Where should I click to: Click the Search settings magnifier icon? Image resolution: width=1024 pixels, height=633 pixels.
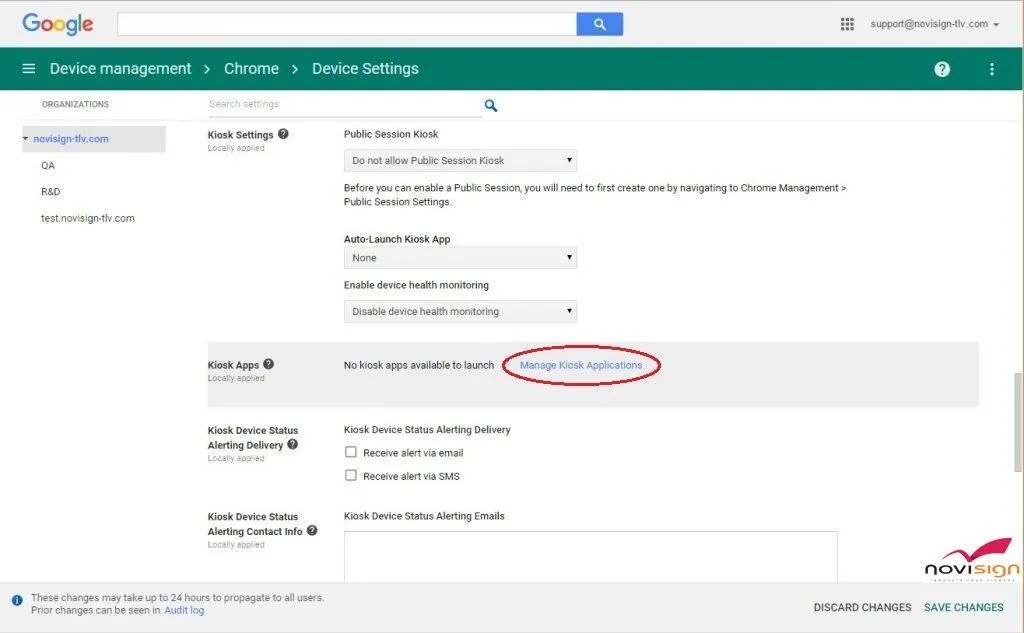[490, 104]
